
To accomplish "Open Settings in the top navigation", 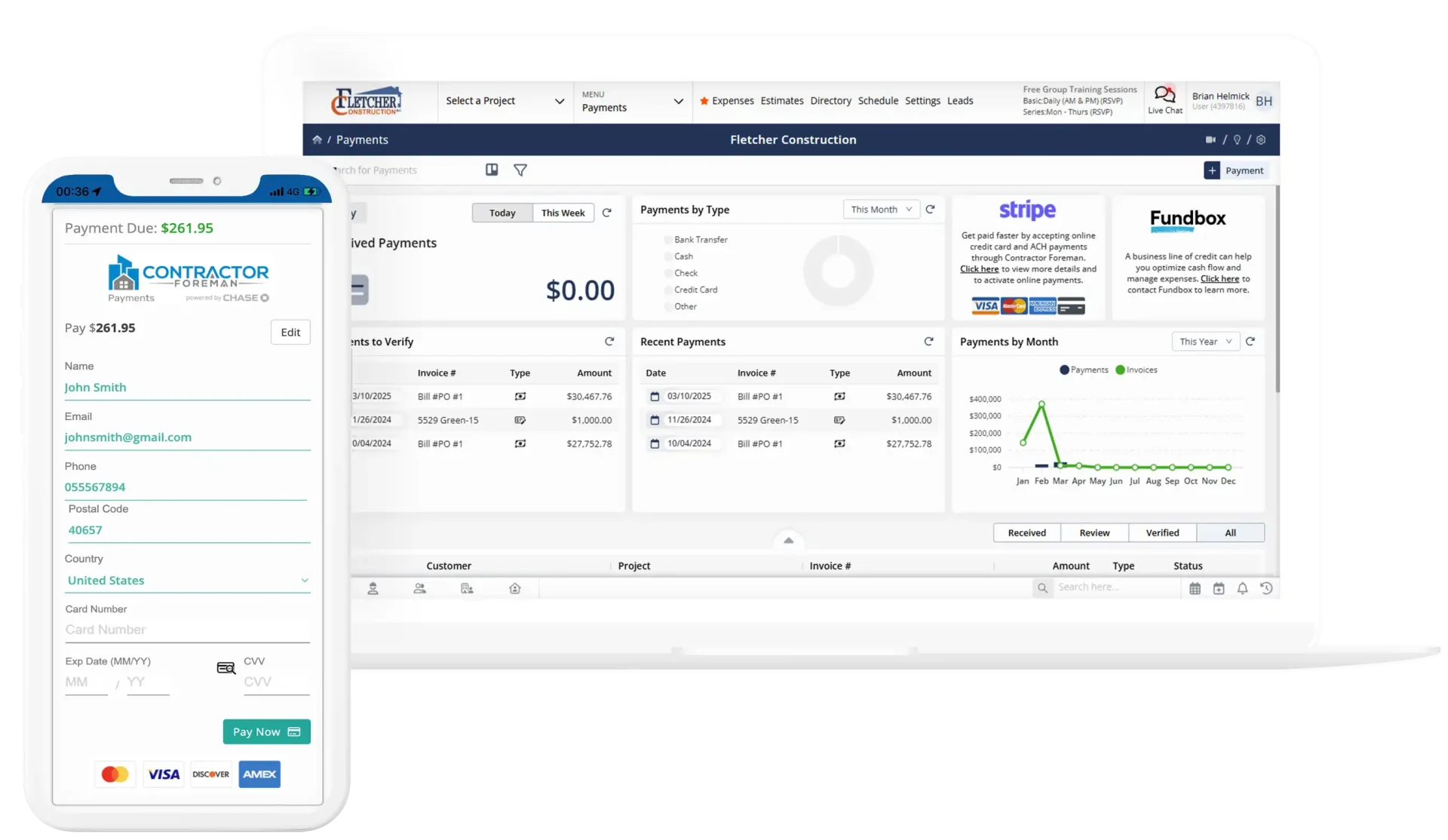I will (922, 101).
